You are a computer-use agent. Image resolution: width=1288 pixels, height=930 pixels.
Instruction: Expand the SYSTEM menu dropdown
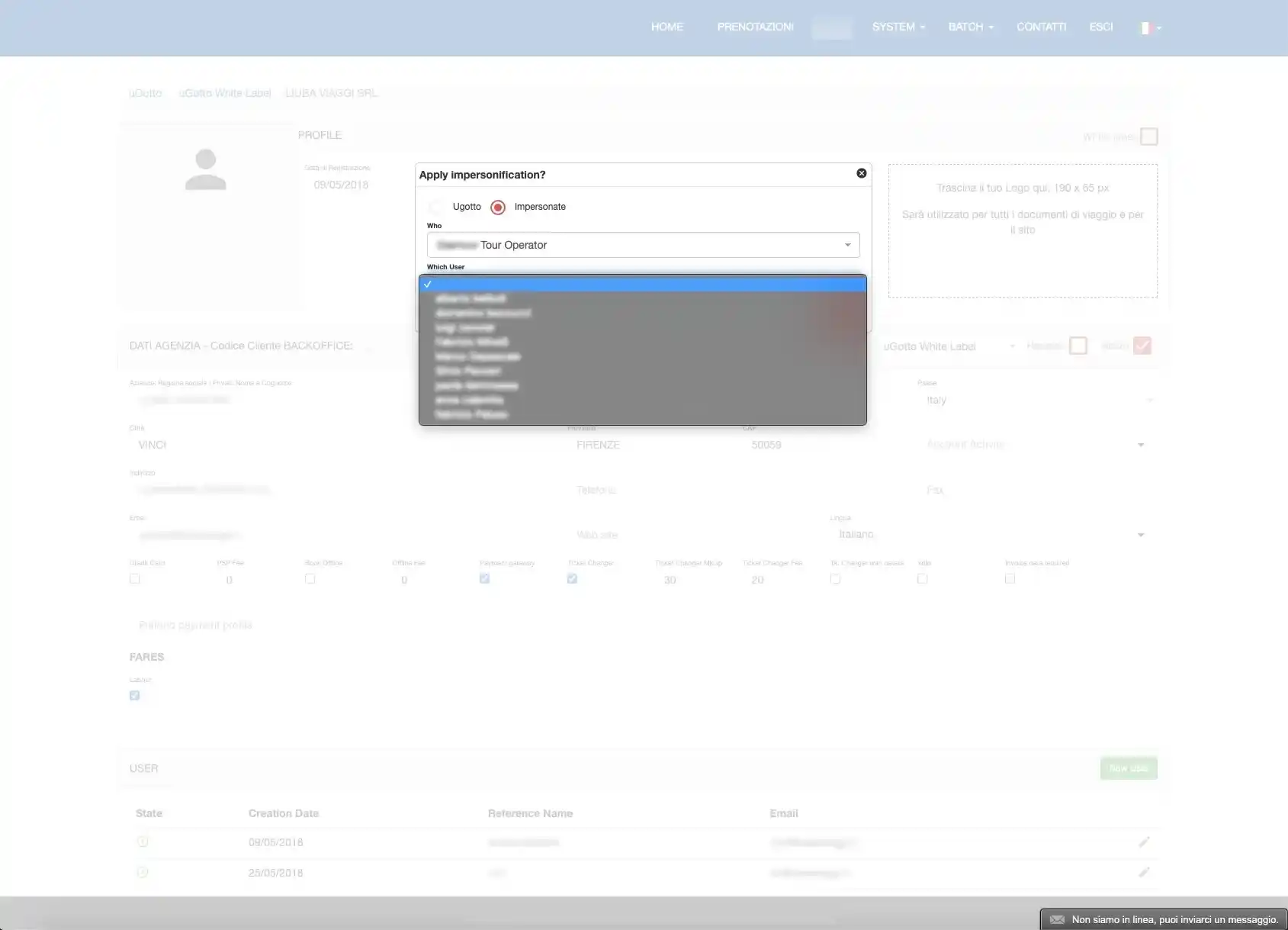coord(898,27)
